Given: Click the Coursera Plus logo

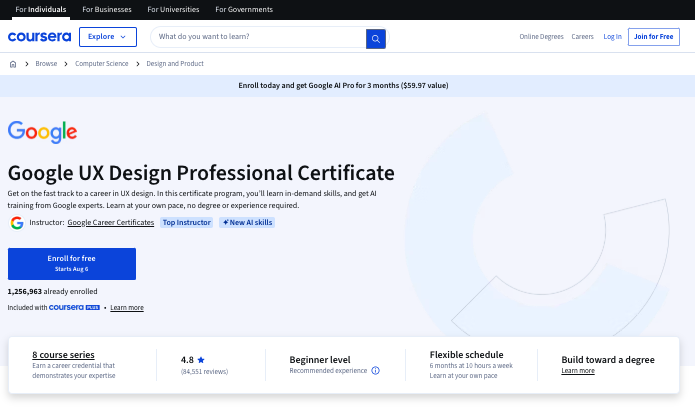Looking at the screenshot, I should (75, 308).
